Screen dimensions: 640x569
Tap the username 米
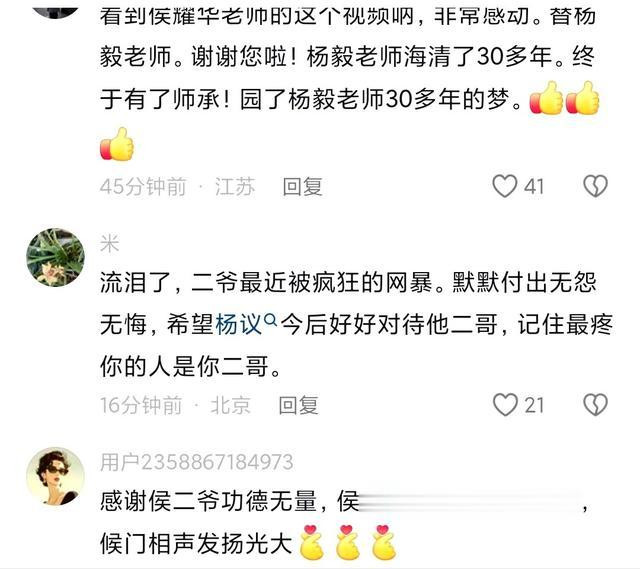click(x=109, y=244)
